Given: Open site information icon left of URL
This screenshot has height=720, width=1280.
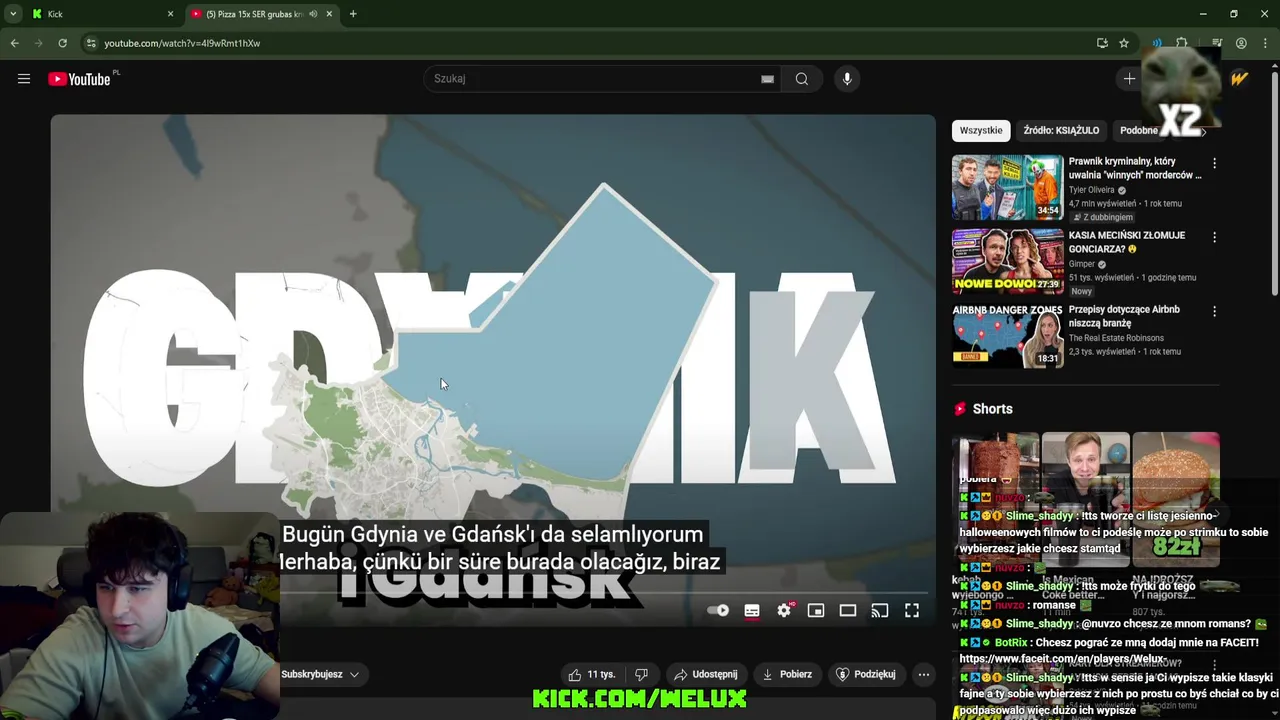Looking at the screenshot, I should [91, 43].
